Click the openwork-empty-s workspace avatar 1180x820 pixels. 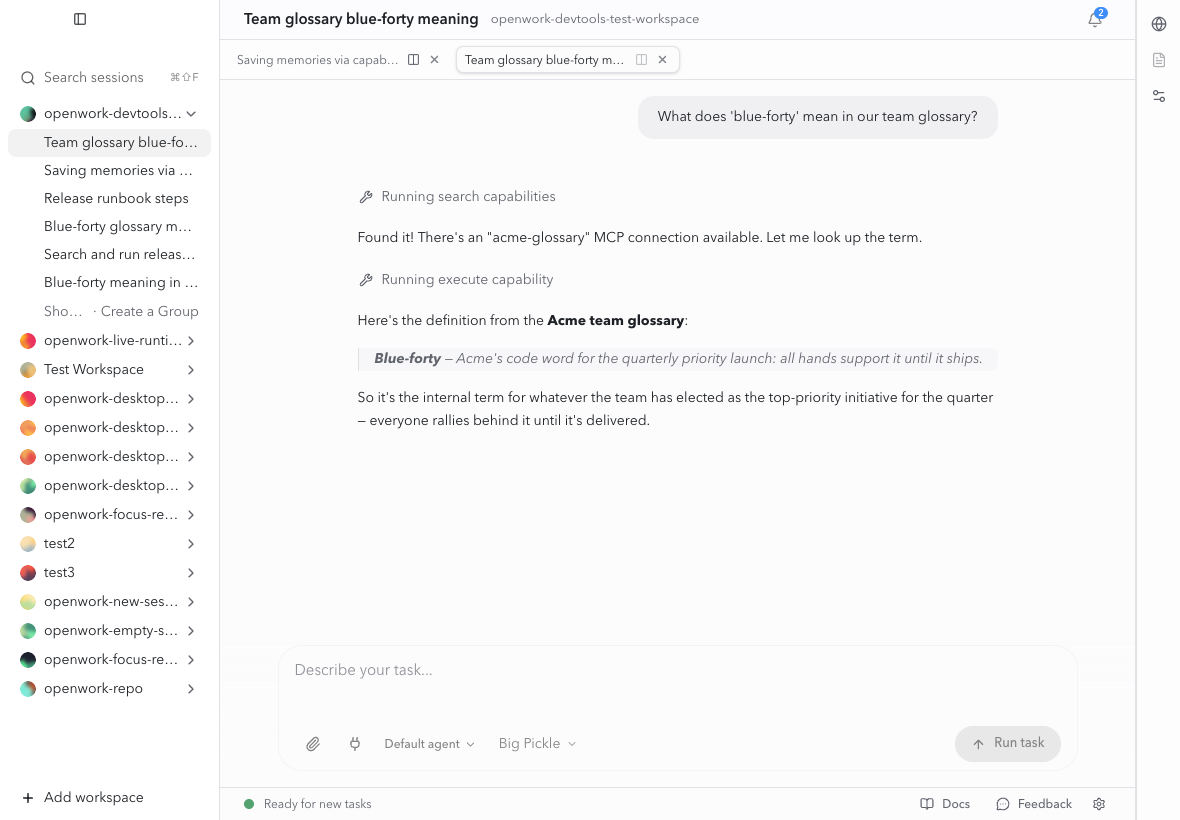pyautogui.click(x=28, y=631)
